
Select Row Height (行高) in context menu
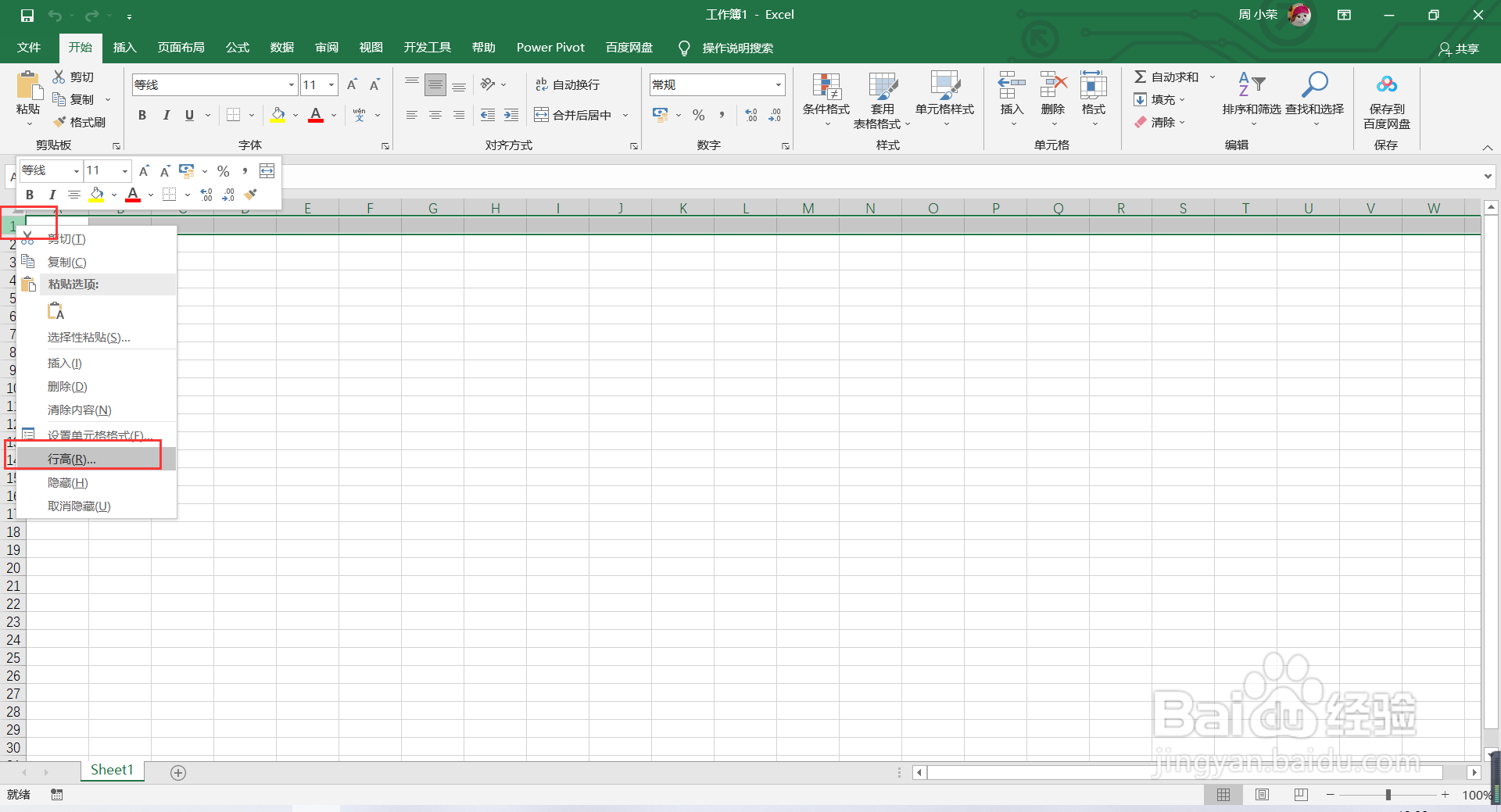pos(96,459)
